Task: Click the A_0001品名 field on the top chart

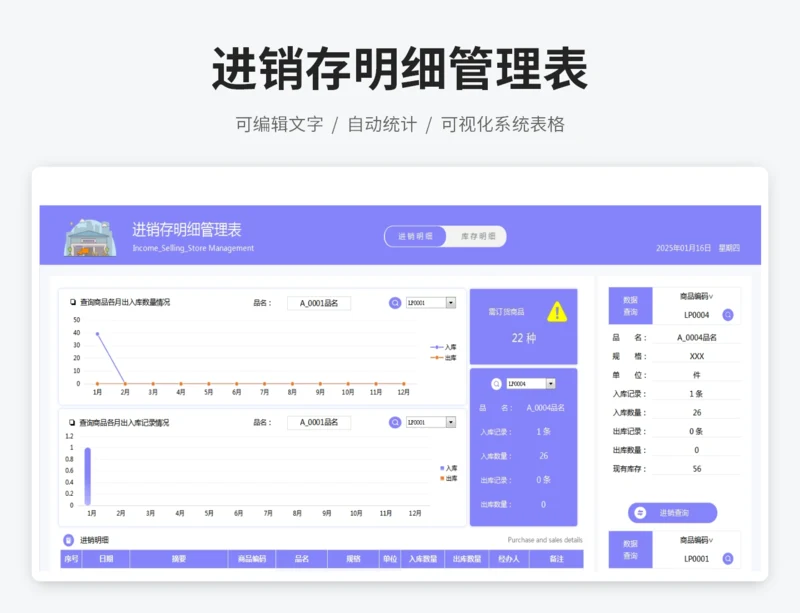Action: point(319,303)
